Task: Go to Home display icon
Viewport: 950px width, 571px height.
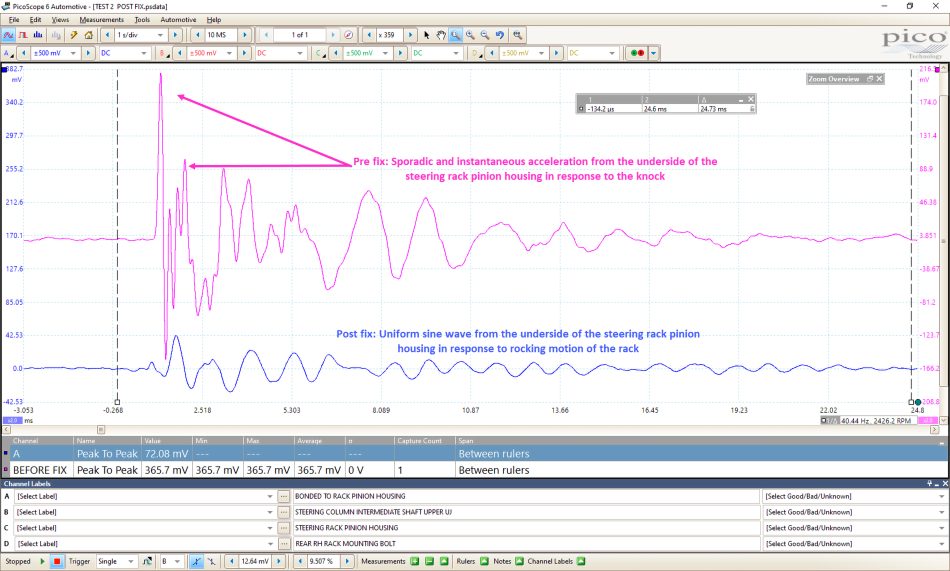Action: [x=88, y=35]
